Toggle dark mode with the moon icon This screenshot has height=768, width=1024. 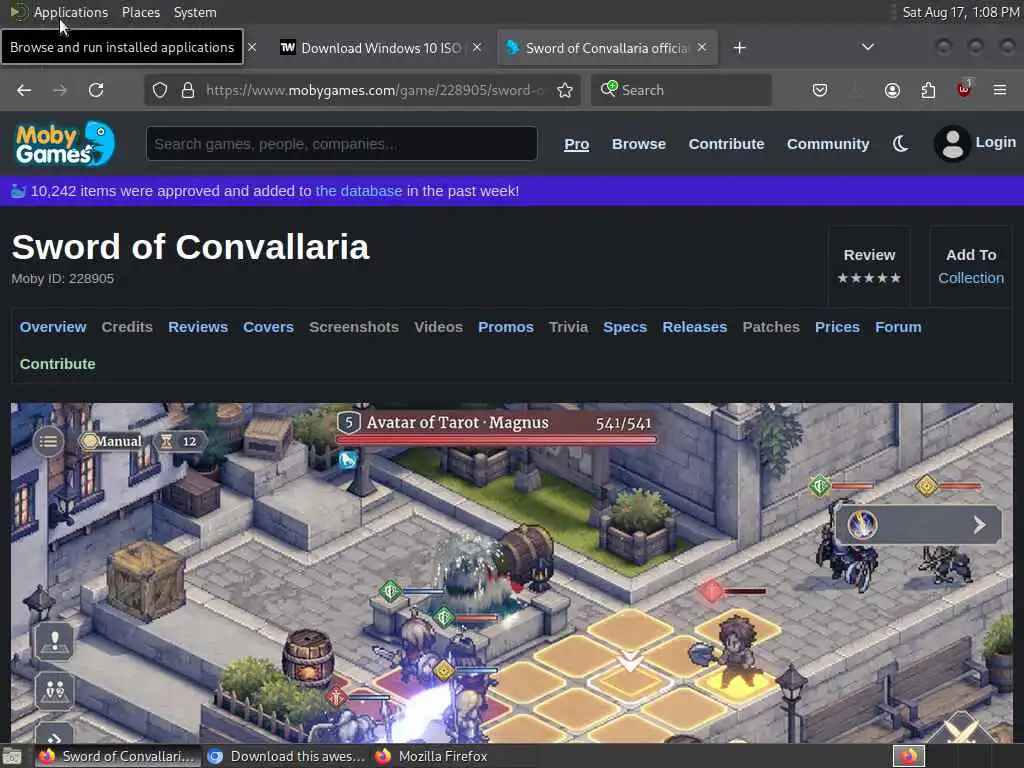(901, 144)
